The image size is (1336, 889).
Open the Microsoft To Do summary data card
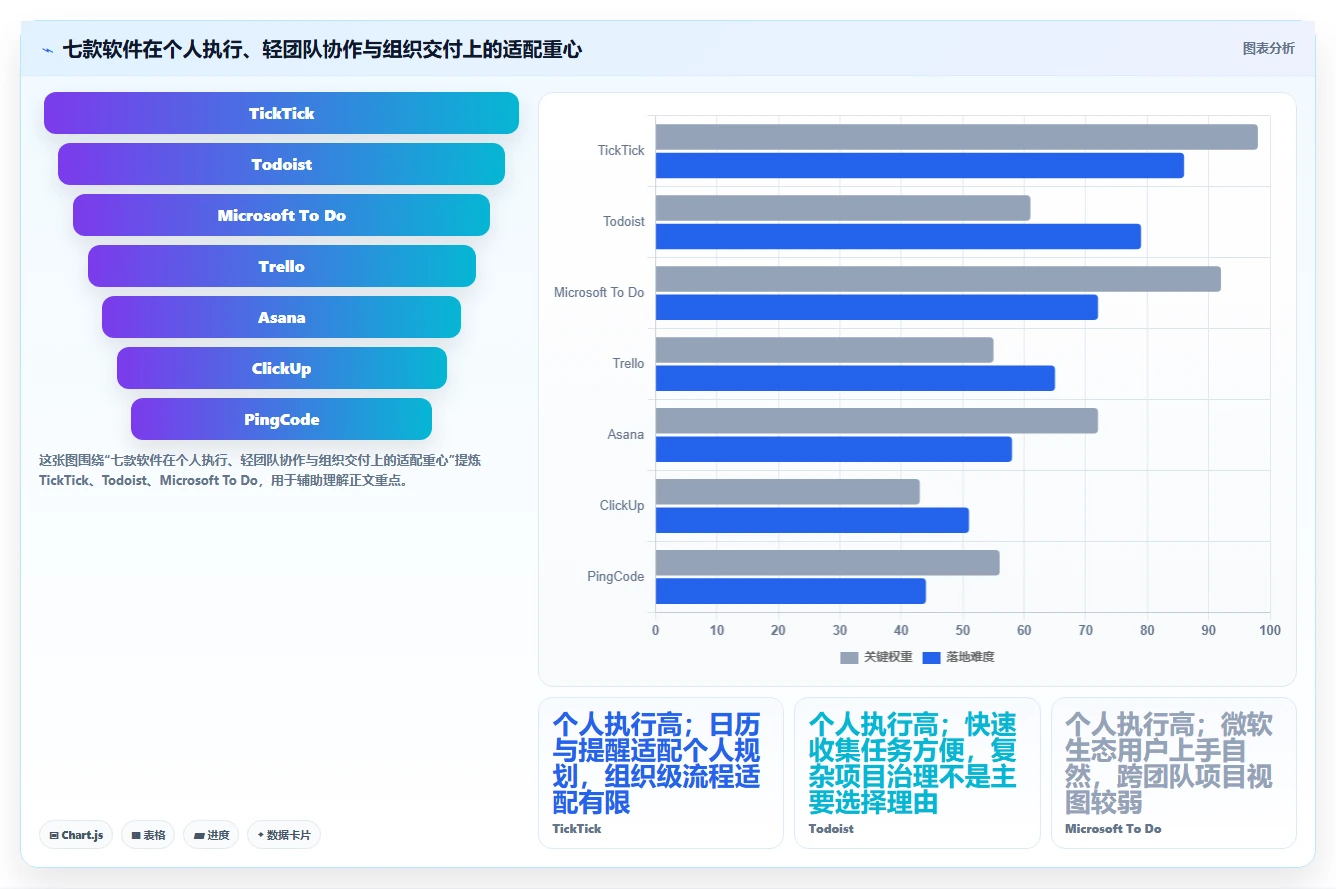tap(1174, 773)
